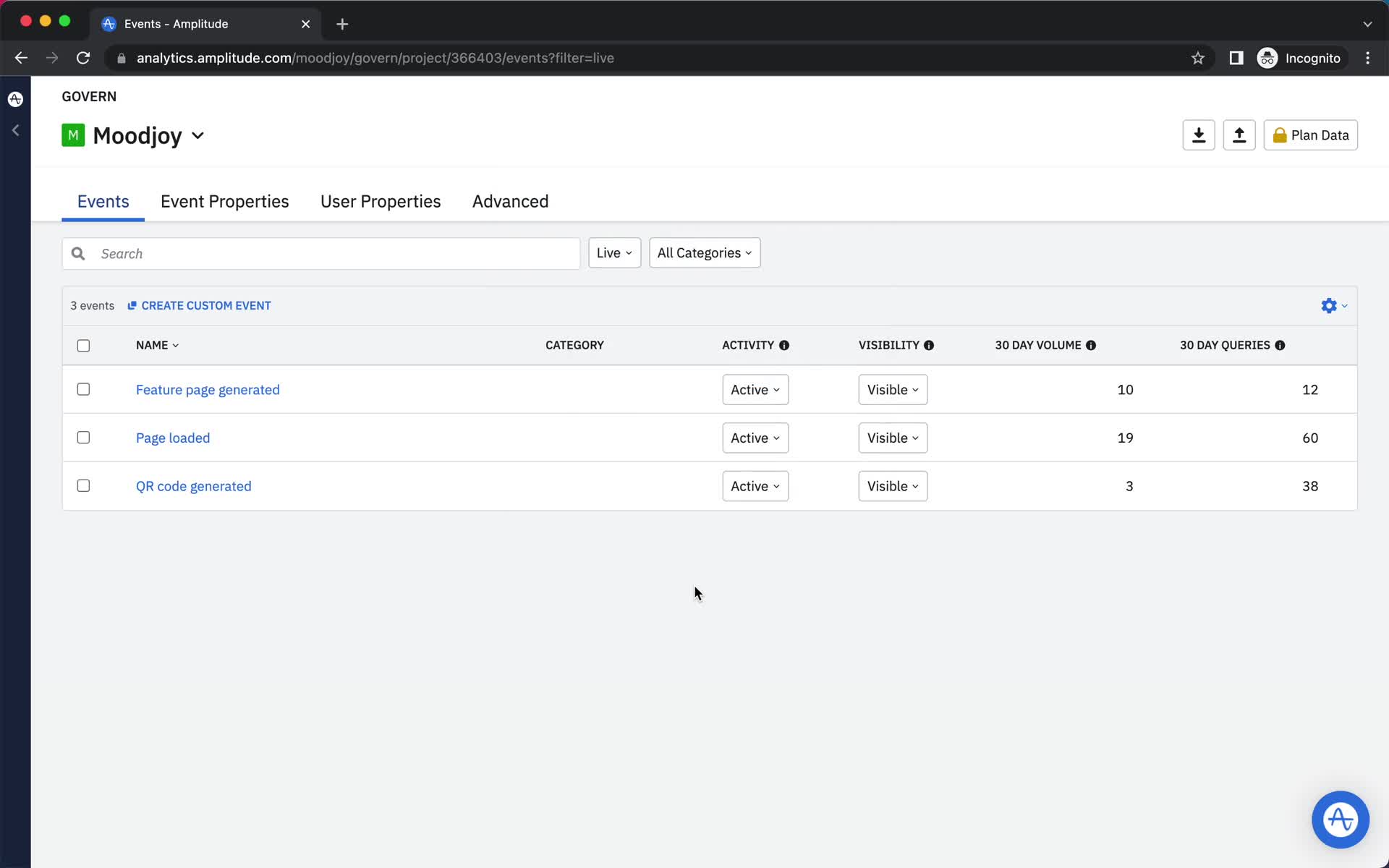Open Active dropdown for QR code generated
The image size is (1389, 868).
[x=755, y=486]
